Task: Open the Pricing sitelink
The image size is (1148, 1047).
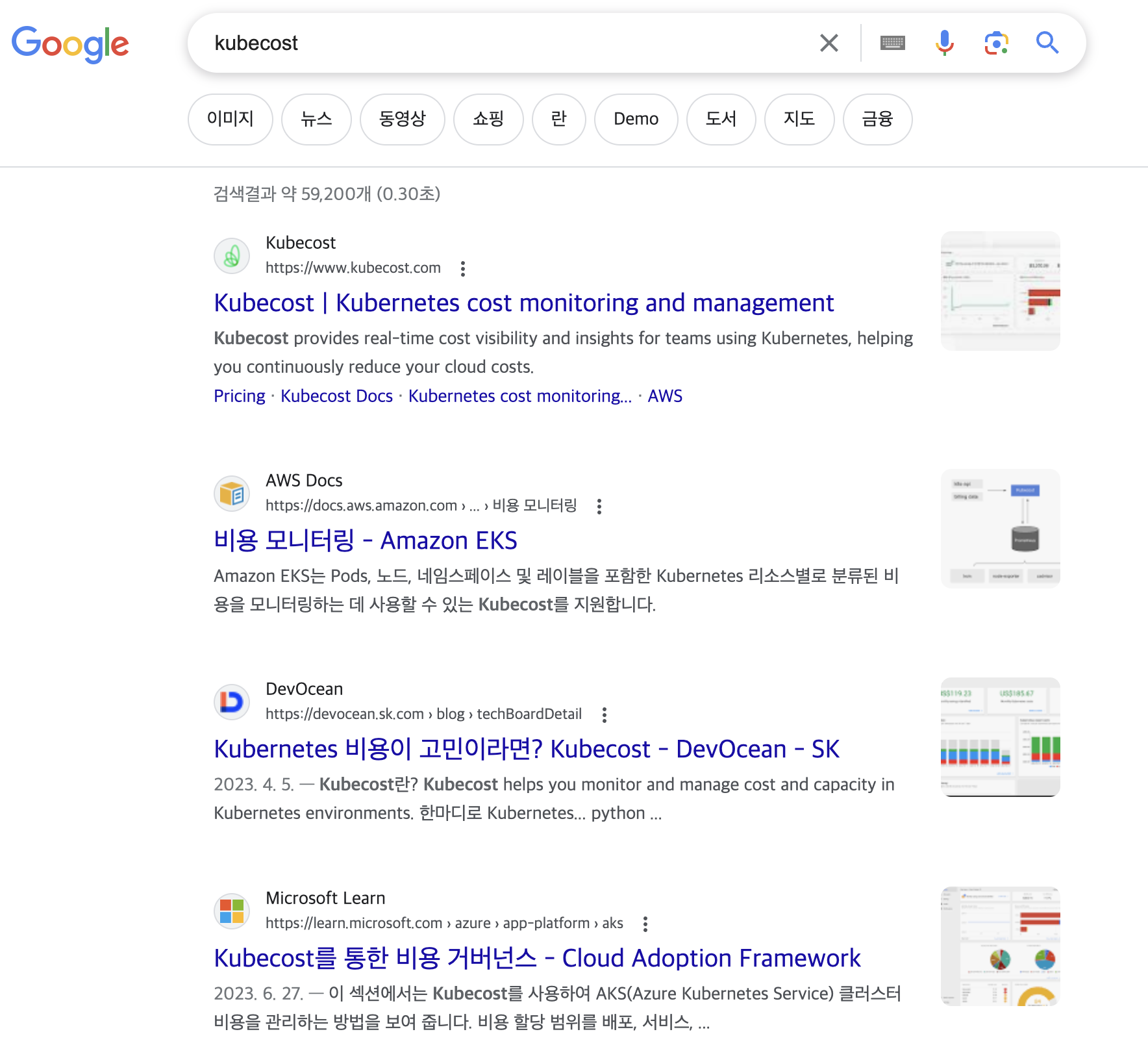Action: [240, 396]
